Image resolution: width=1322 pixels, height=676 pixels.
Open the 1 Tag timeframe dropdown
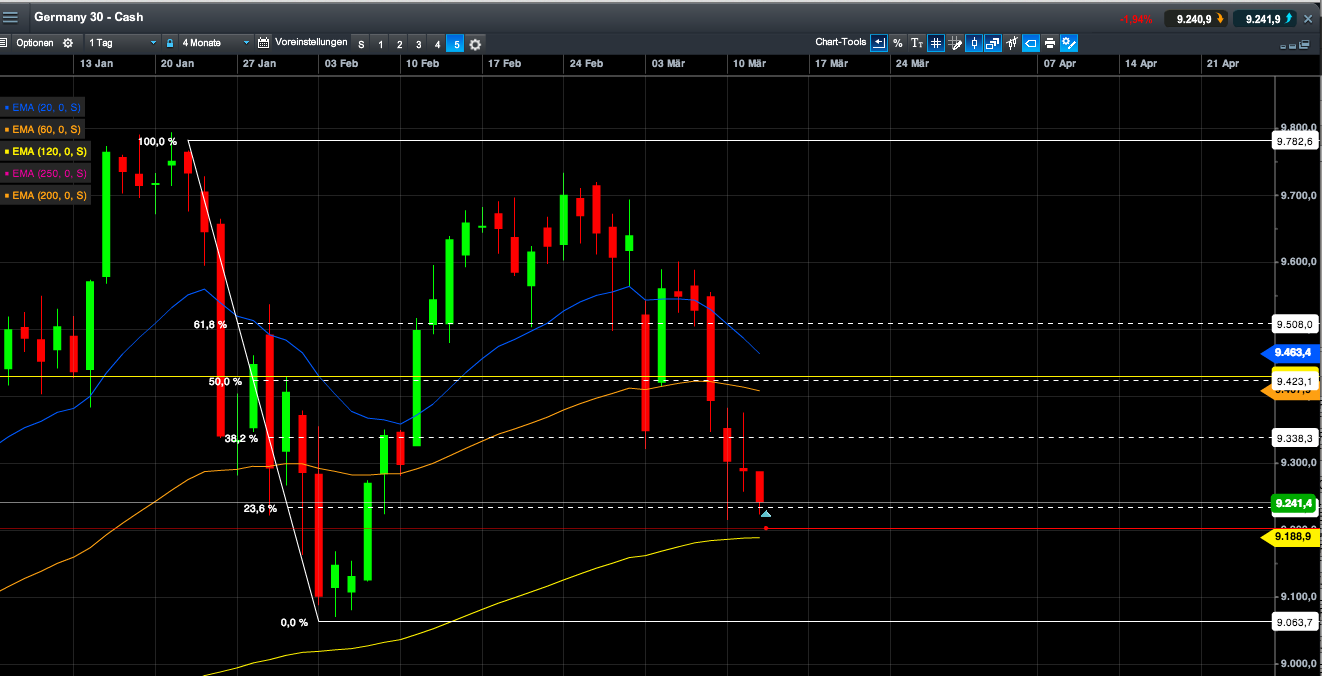[120, 43]
